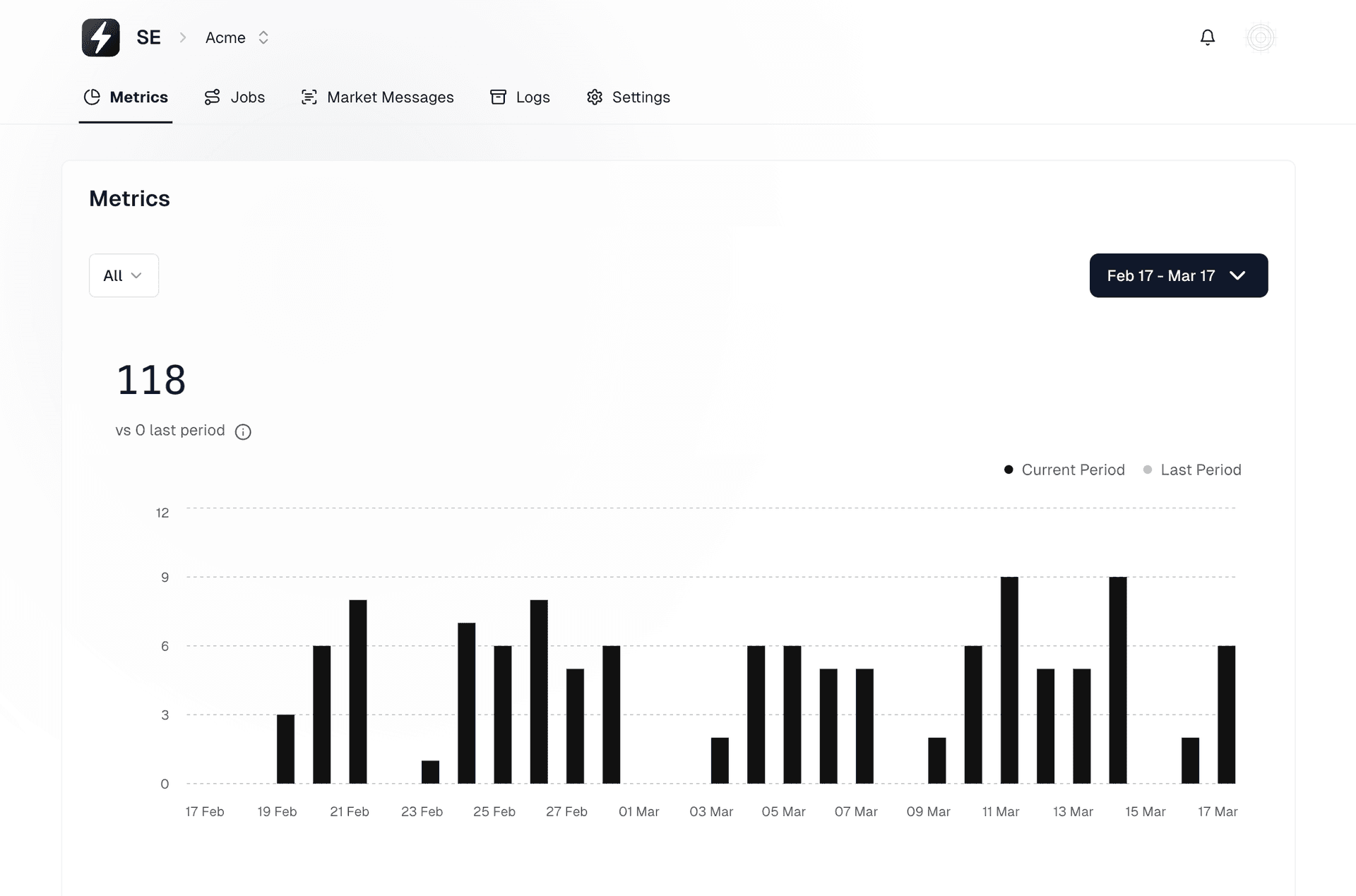Click the Jobs tab icon
The width and height of the screenshot is (1356, 896).
coord(212,97)
